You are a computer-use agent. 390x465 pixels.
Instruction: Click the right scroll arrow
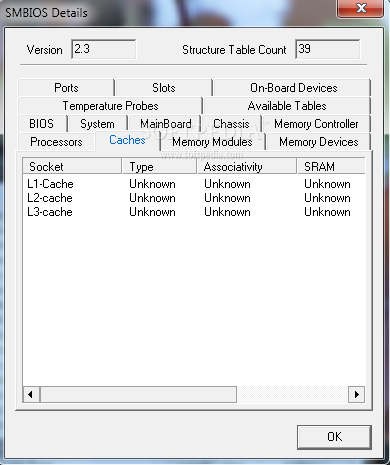click(x=357, y=395)
